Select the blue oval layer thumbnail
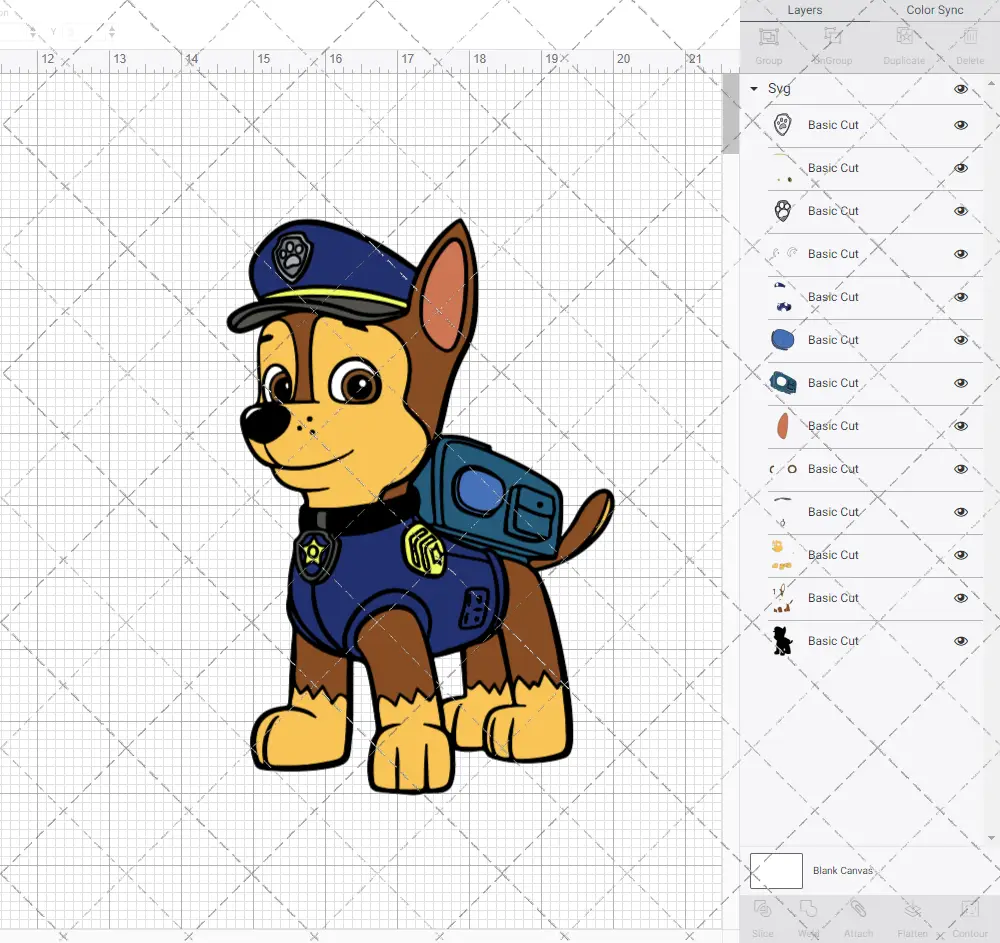Viewport: 1000px width, 943px height. coord(783,339)
